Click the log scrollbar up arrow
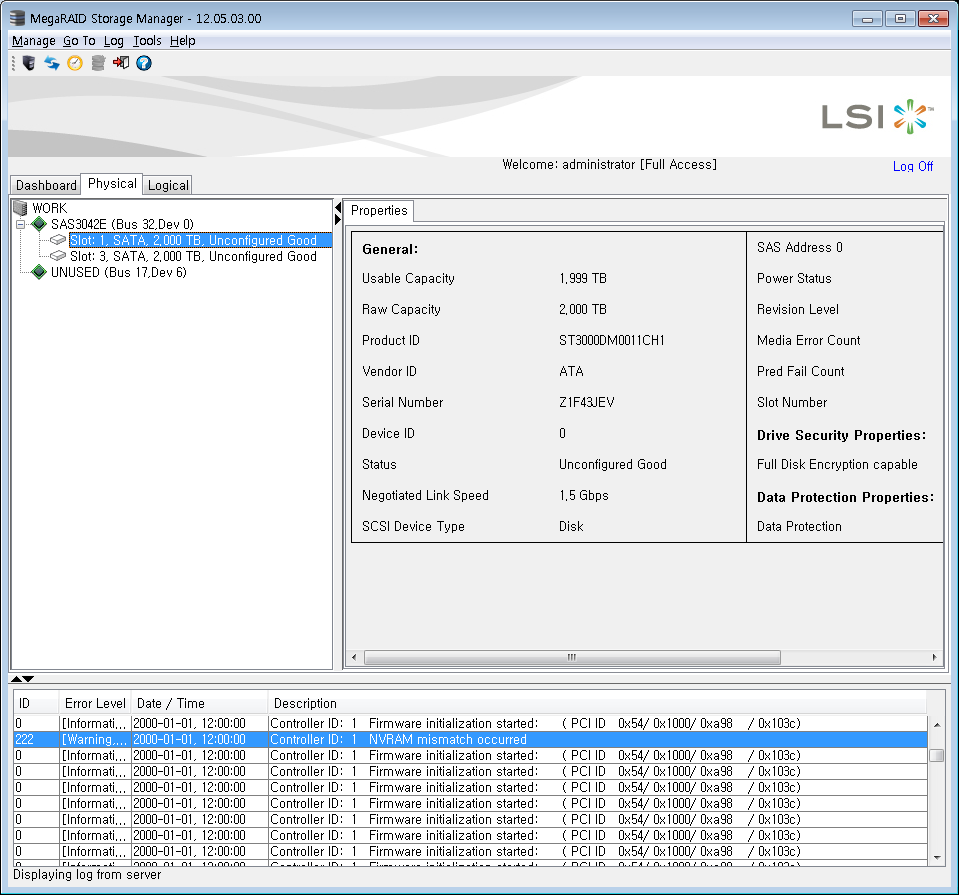 [936, 724]
